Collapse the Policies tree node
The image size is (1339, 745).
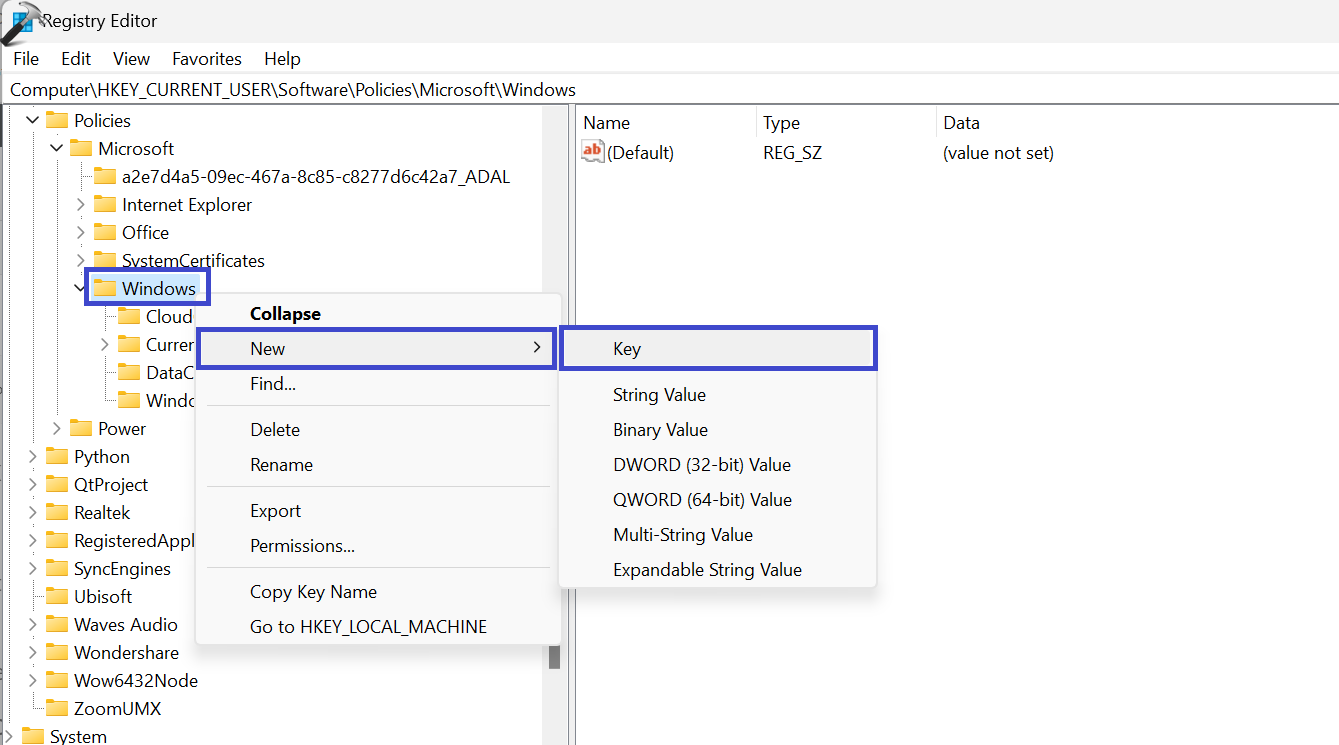coord(33,121)
